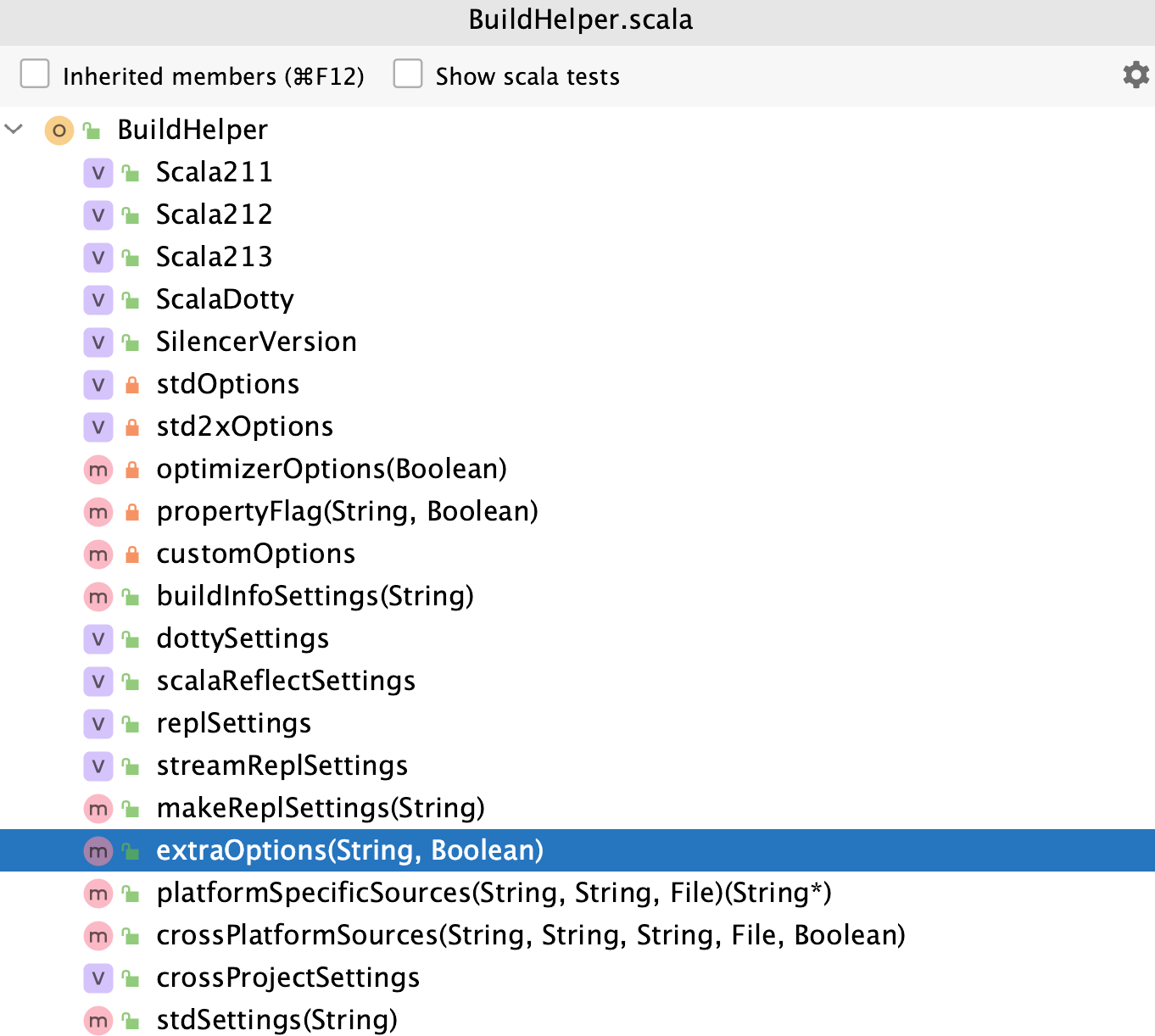Click the 'm' method icon beside makeReplSettings

pyautogui.click(x=98, y=808)
